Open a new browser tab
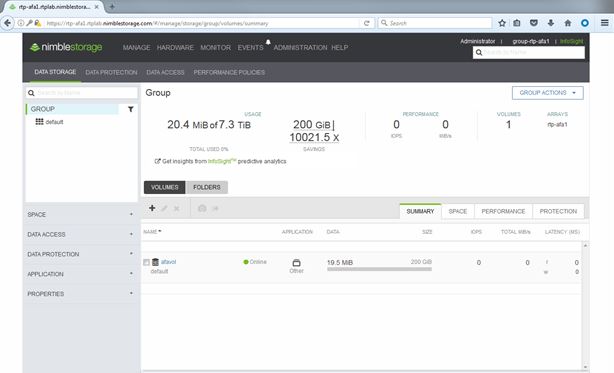This screenshot has width=614, height=373. (x=112, y=7)
